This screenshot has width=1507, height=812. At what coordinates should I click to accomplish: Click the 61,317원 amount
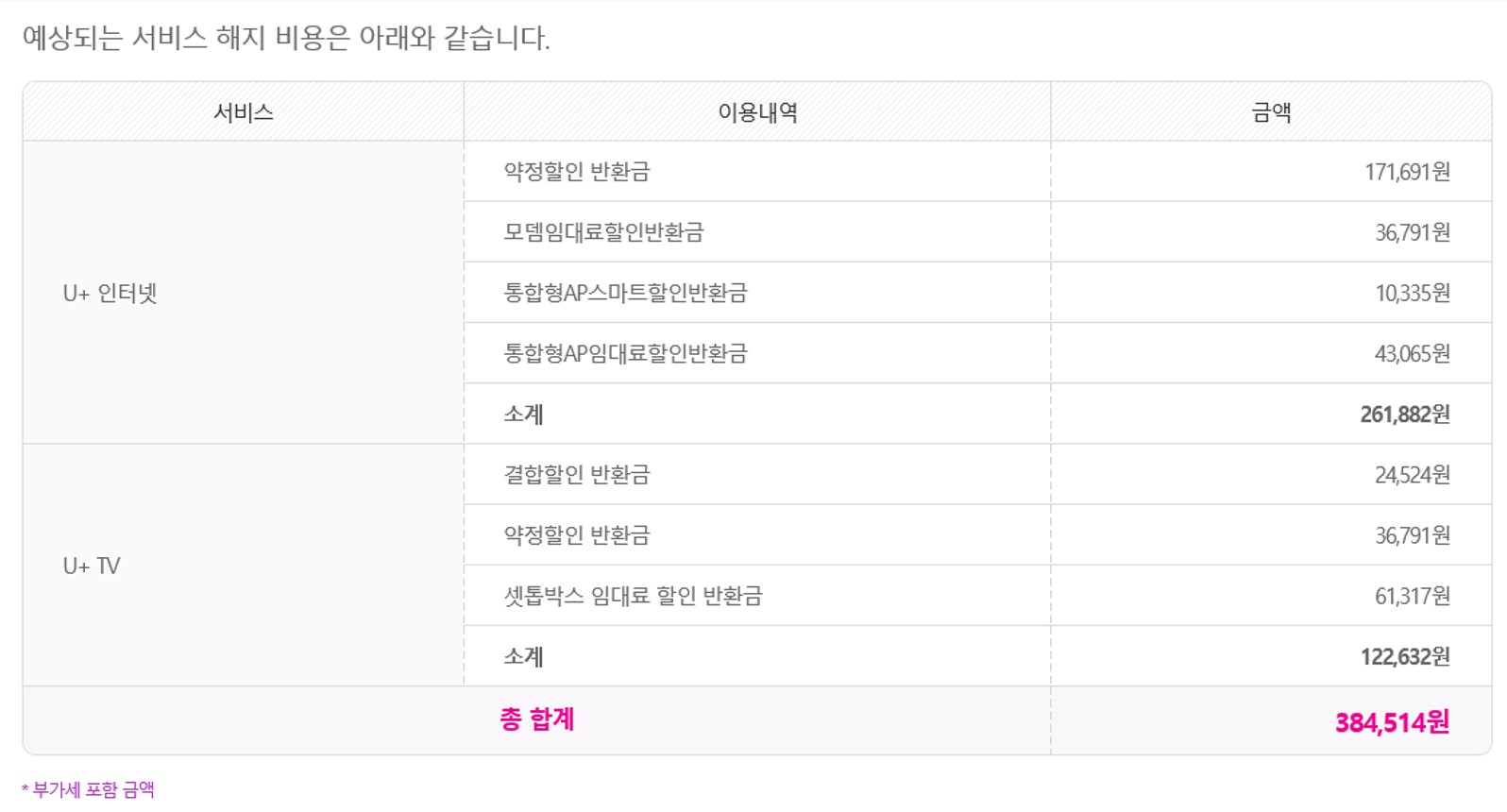pos(1412,596)
